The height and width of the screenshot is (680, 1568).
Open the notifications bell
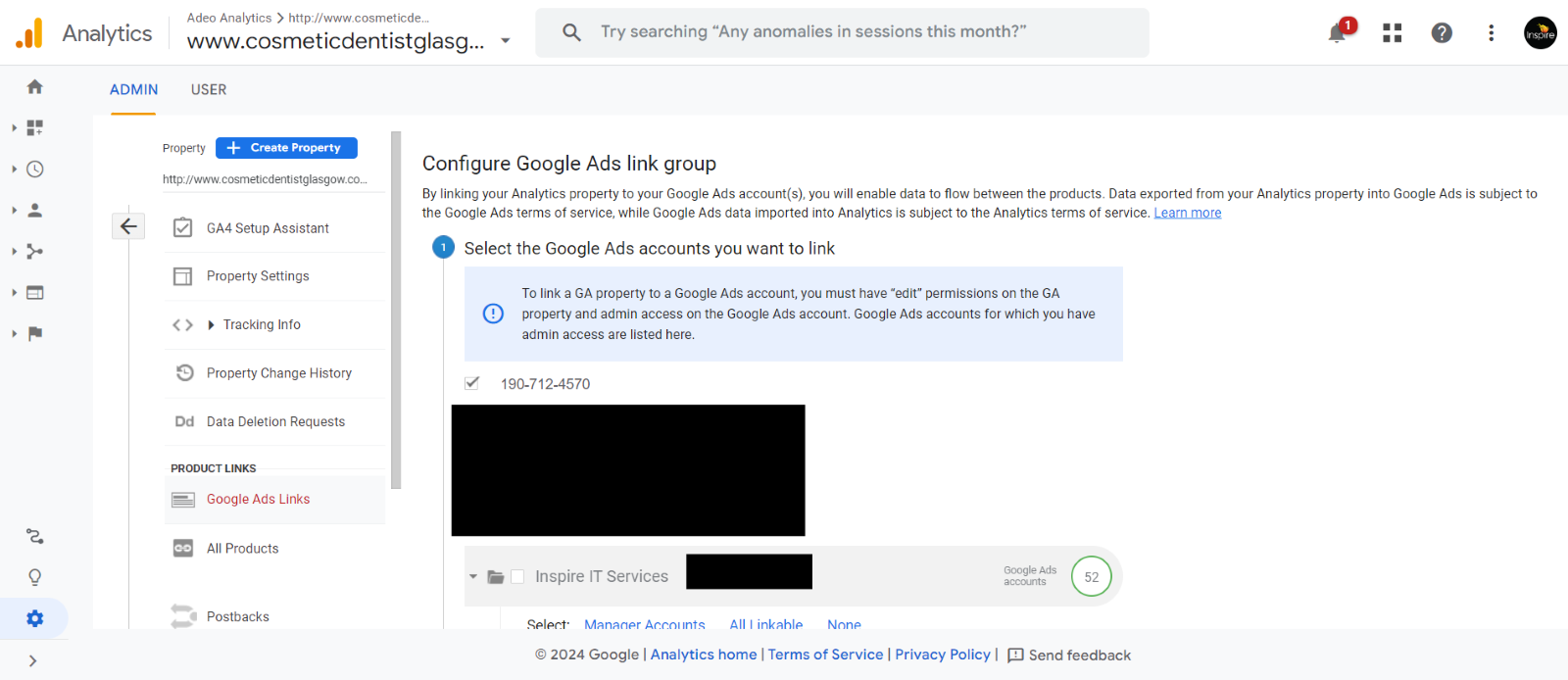(1337, 33)
